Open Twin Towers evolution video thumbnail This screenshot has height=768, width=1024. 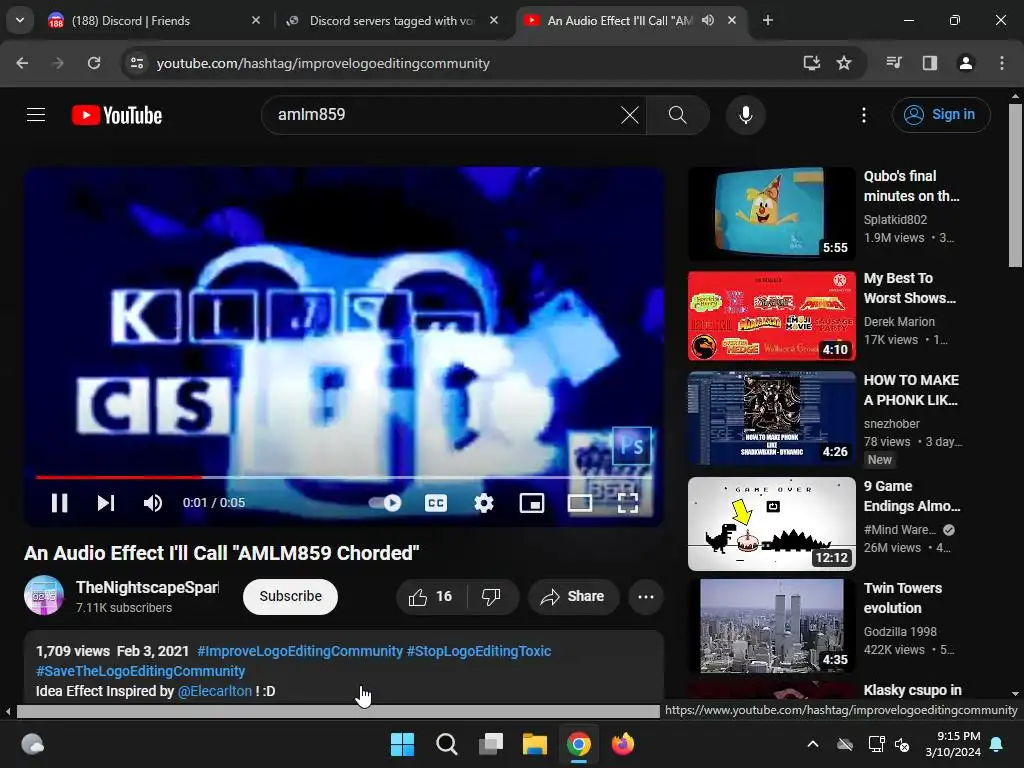coord(771,626)
